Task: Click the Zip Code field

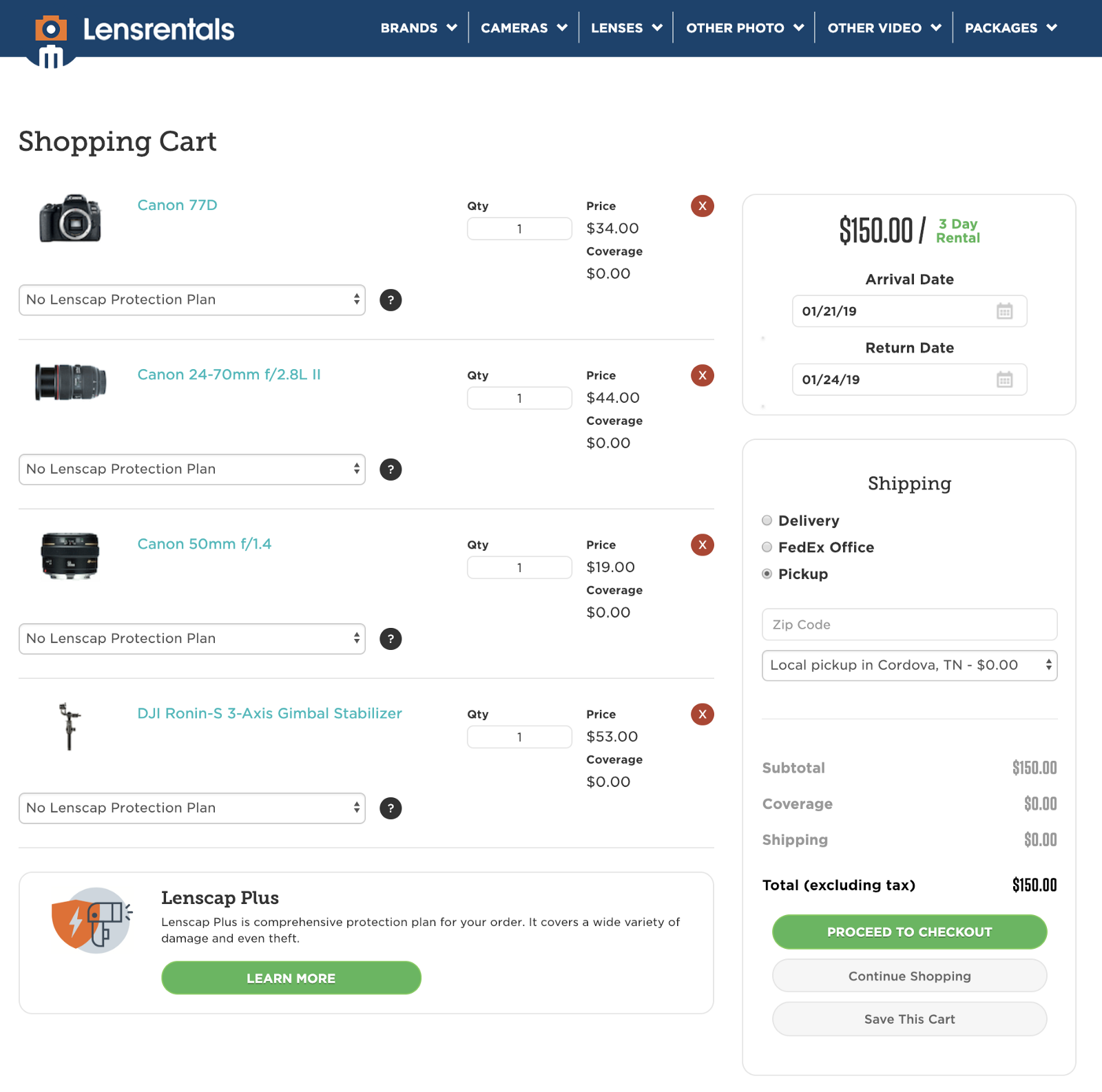Action: point(910,624)
